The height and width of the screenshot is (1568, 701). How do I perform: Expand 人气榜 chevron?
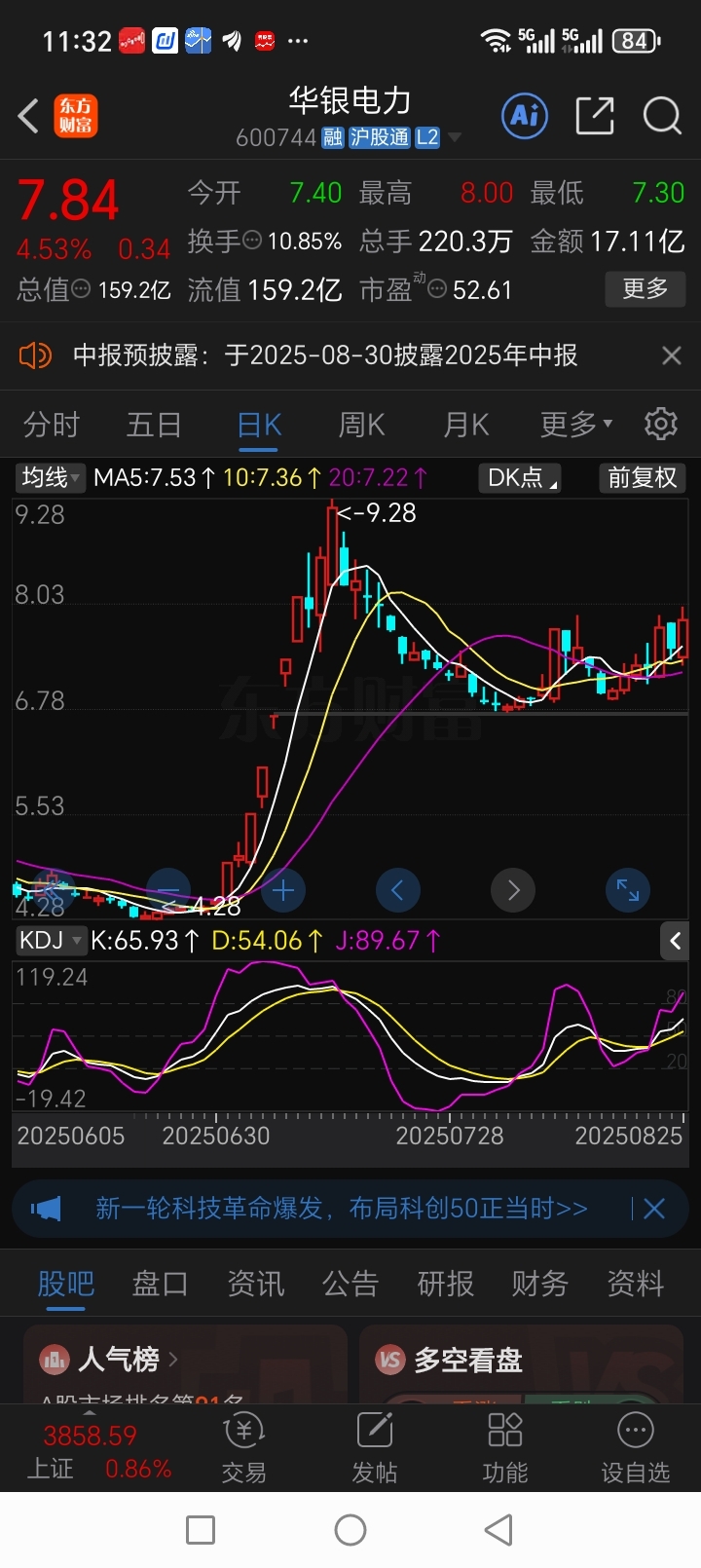[173, 1359]
